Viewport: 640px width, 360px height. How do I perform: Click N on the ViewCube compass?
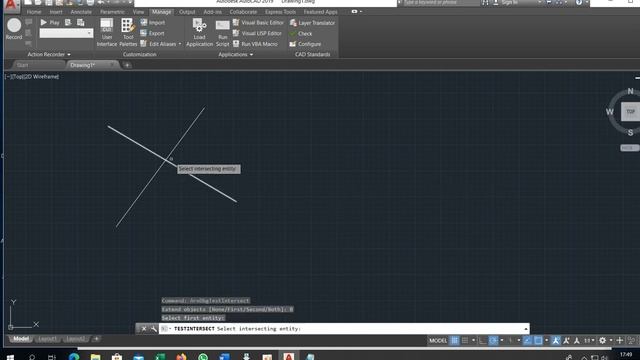point(630,91)
